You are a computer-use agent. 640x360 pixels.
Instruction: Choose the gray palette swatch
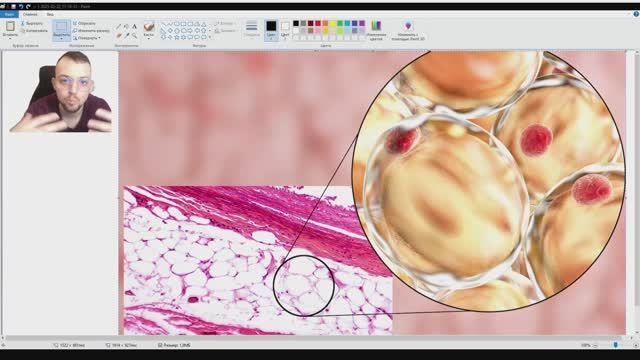tap(303, 23)
